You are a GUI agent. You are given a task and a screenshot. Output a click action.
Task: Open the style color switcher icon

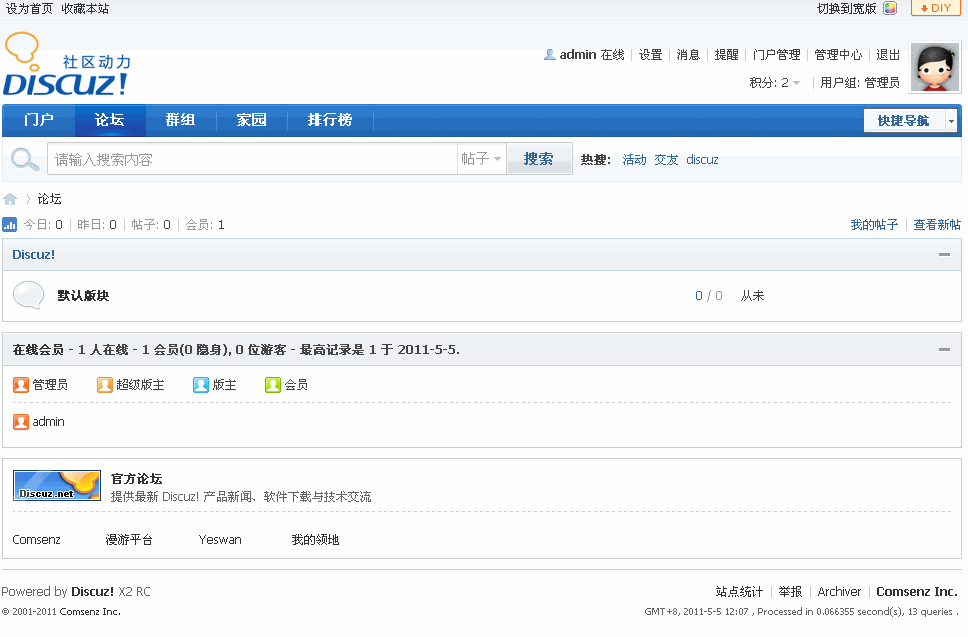[x=890, y=8]
